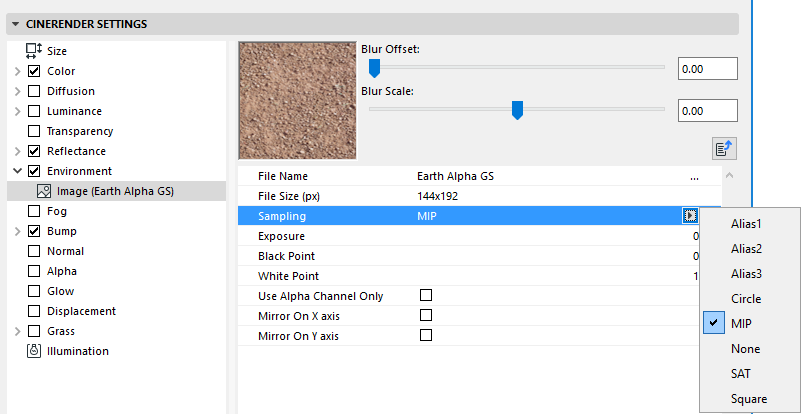Viewport: 802px width, 414px height.
Task: Click the File Name browse ellipsis
Action: click(x=694, y=176)
